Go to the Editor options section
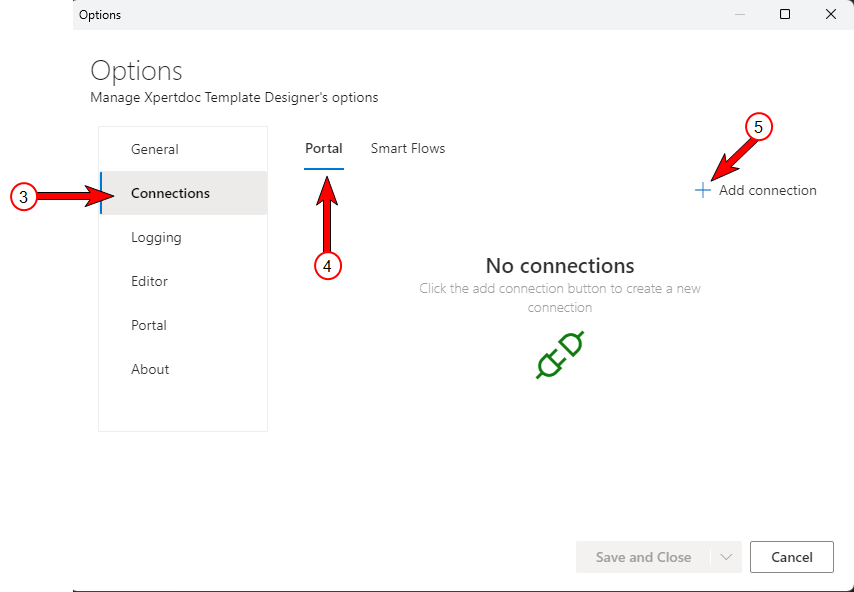854x592 pixels. [184, 281]
